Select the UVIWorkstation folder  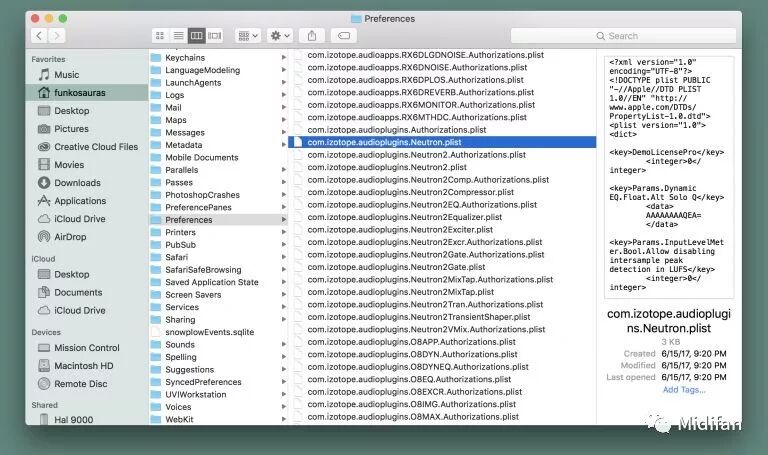pyautogui.click(x=218, y=394)
